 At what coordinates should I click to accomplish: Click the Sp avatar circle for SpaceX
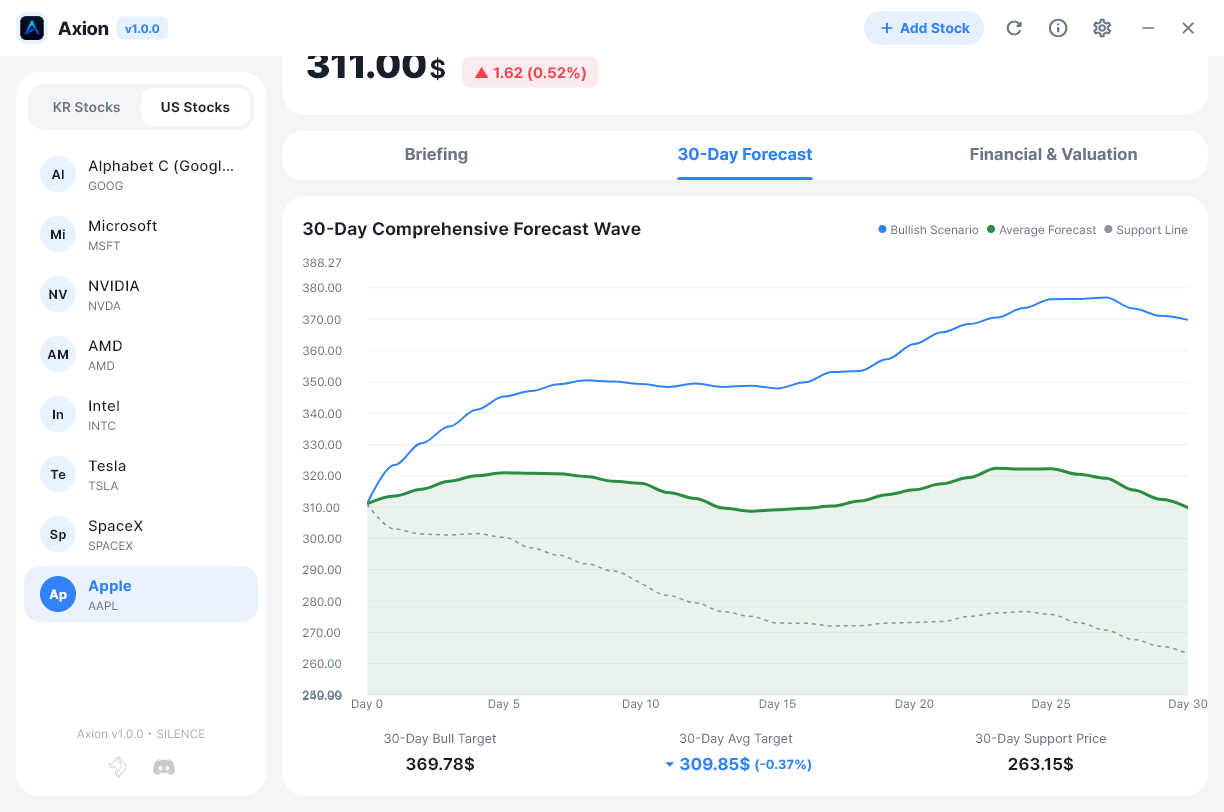pyautogui.click(x=58, y=535)
